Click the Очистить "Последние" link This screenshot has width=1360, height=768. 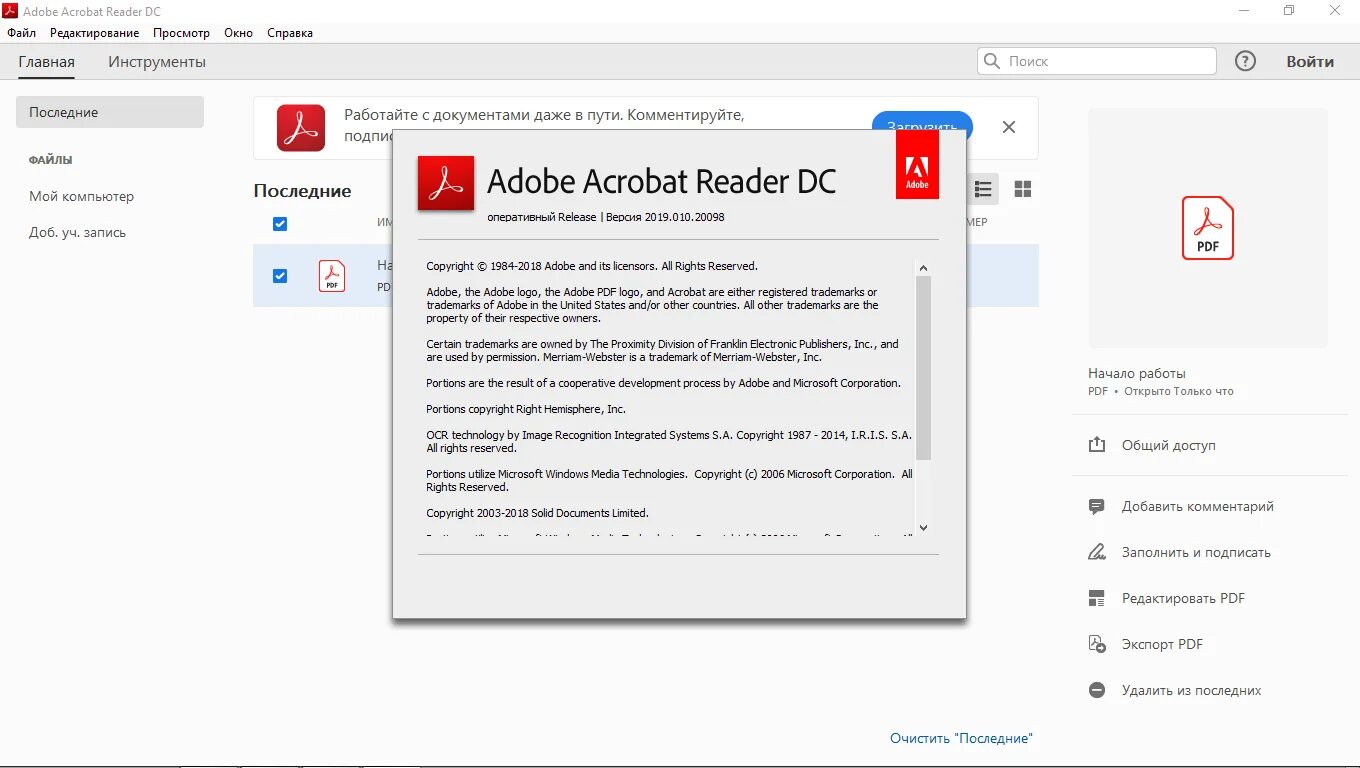coord(961,738)
